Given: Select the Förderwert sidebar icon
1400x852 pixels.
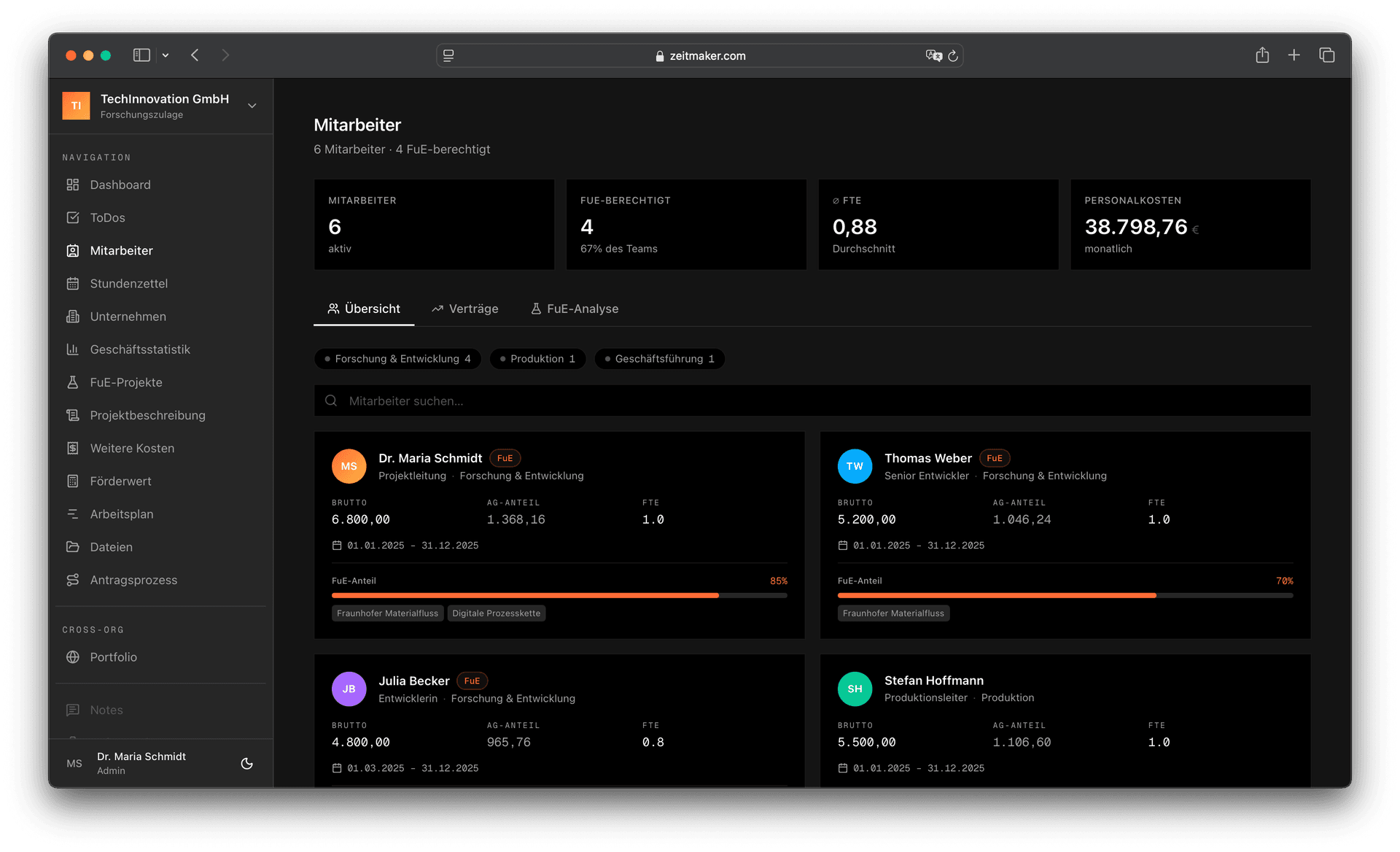Looking at the screenshot, I should (73, 481).
